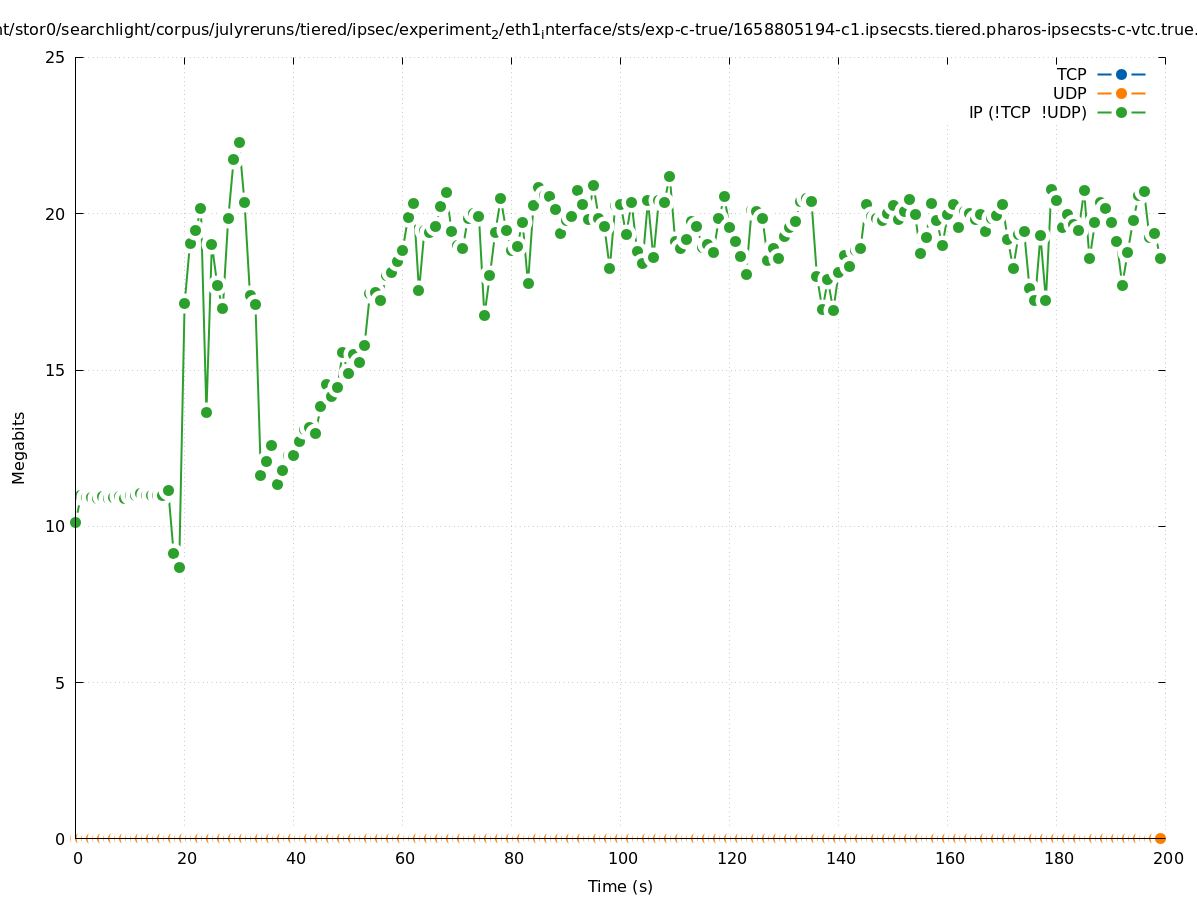Image resolution: width=1197 pixels, height=900 pixels.
Task: Click the x-axis tick label 100
Action: (x=622, y=858)
